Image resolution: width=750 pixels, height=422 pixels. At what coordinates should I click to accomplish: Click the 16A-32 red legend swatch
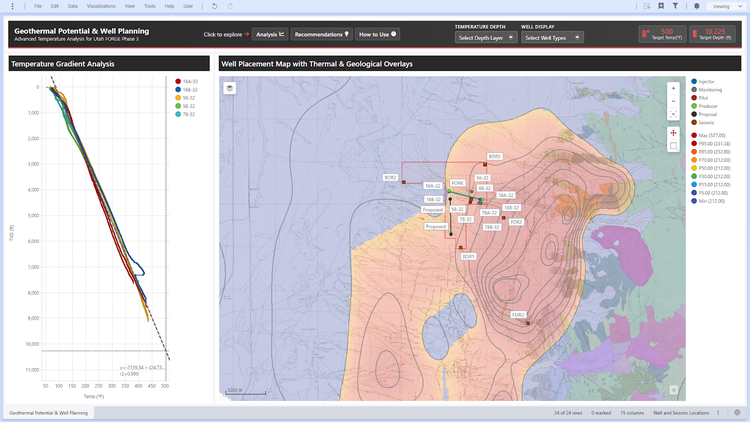point(178,81)
